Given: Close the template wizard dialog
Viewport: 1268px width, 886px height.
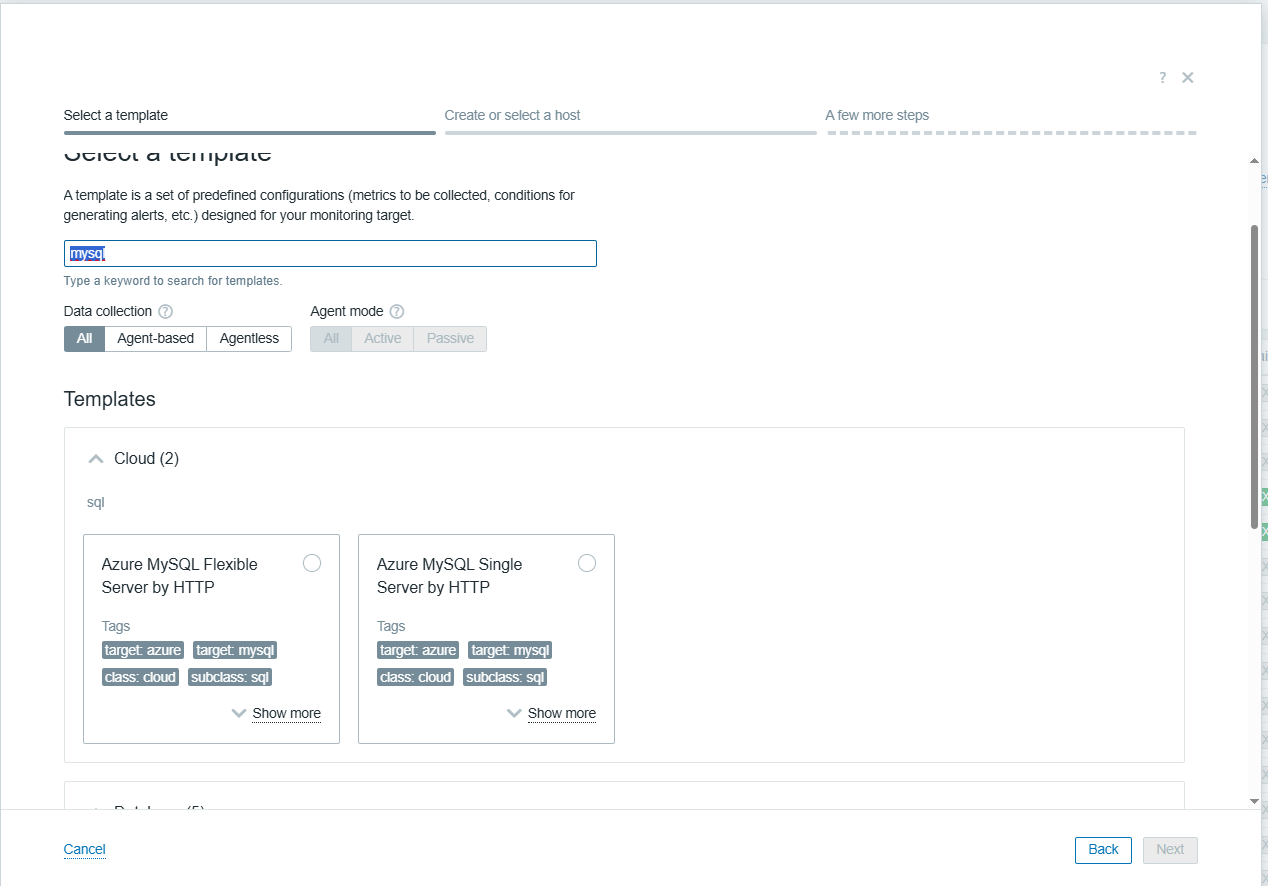Looking at the screenshot, I should (1188, 78).
